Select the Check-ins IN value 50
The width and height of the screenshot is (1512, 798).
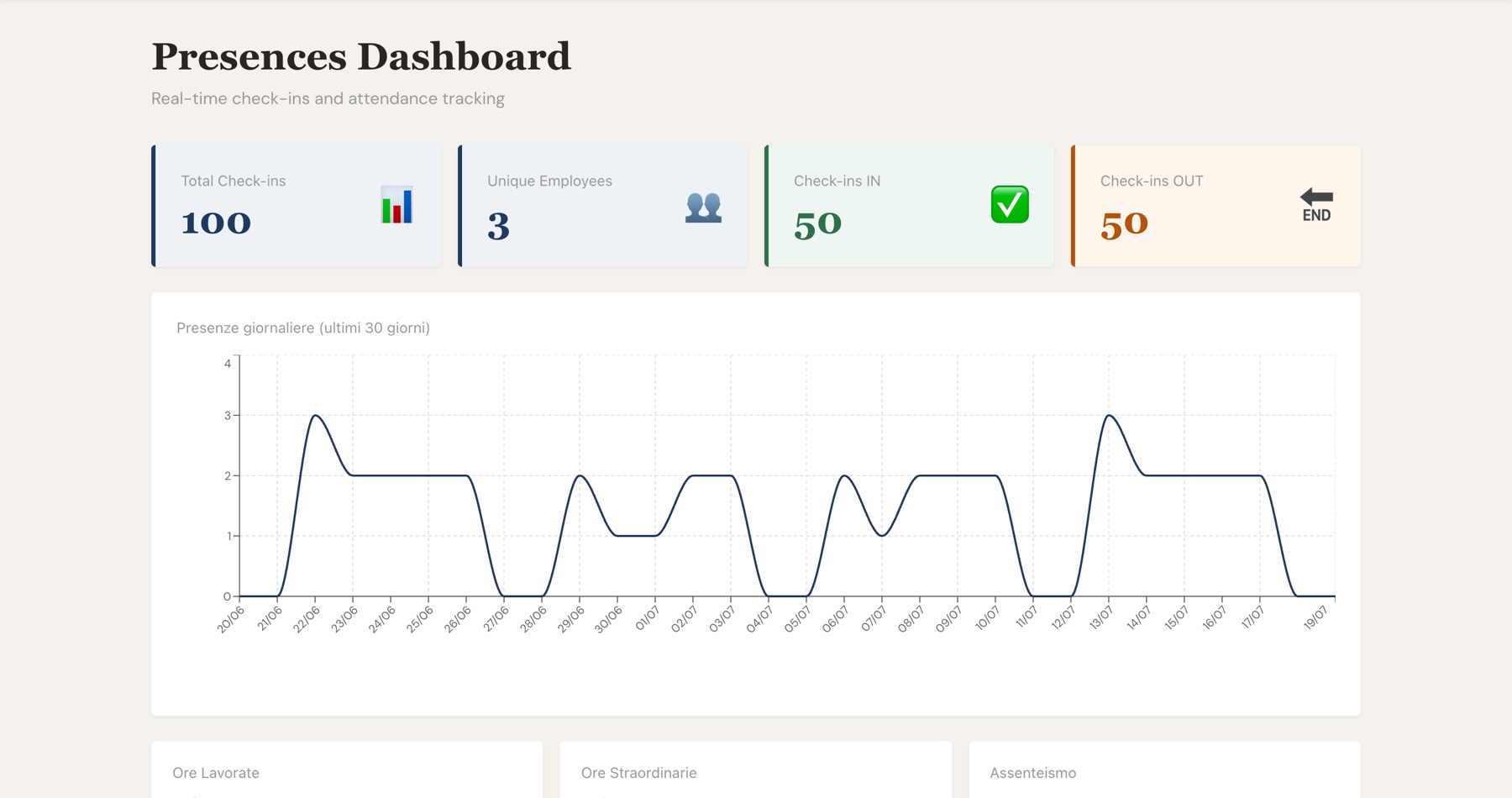[x=817, y=224]
